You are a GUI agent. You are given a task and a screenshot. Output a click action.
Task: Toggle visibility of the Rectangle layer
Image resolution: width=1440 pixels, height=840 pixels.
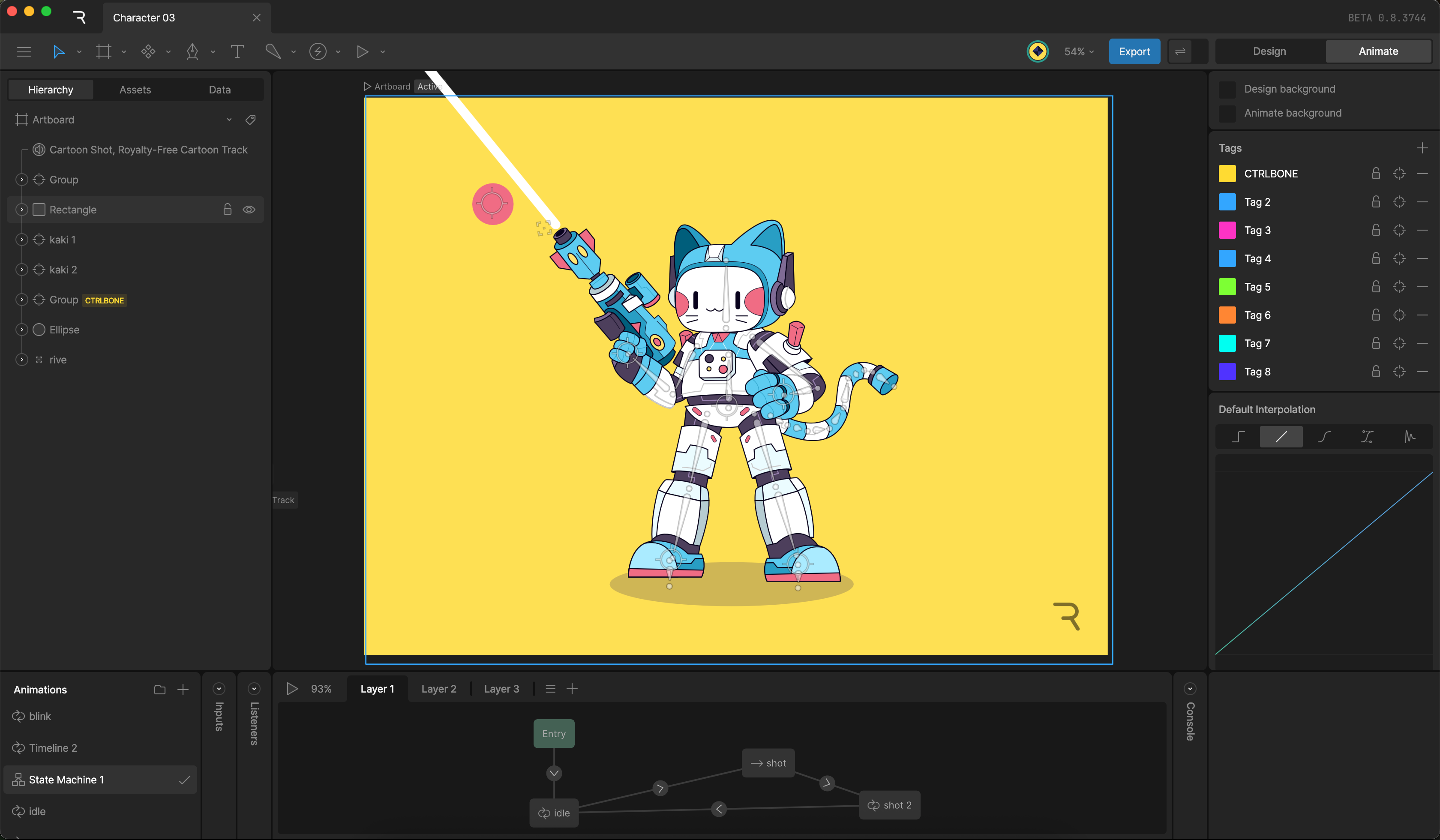[x=249, y=210]
